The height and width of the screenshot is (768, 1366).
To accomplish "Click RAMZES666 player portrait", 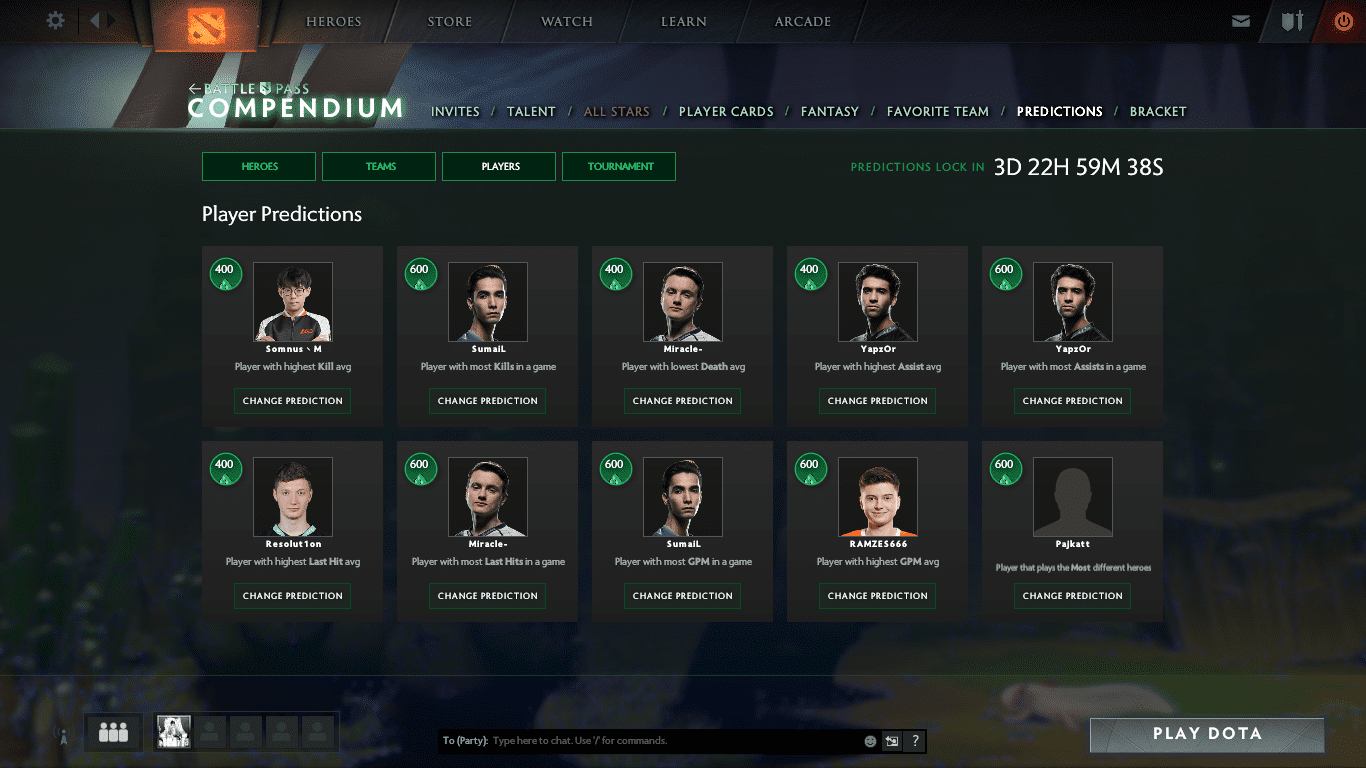I will tap(877, 497).
